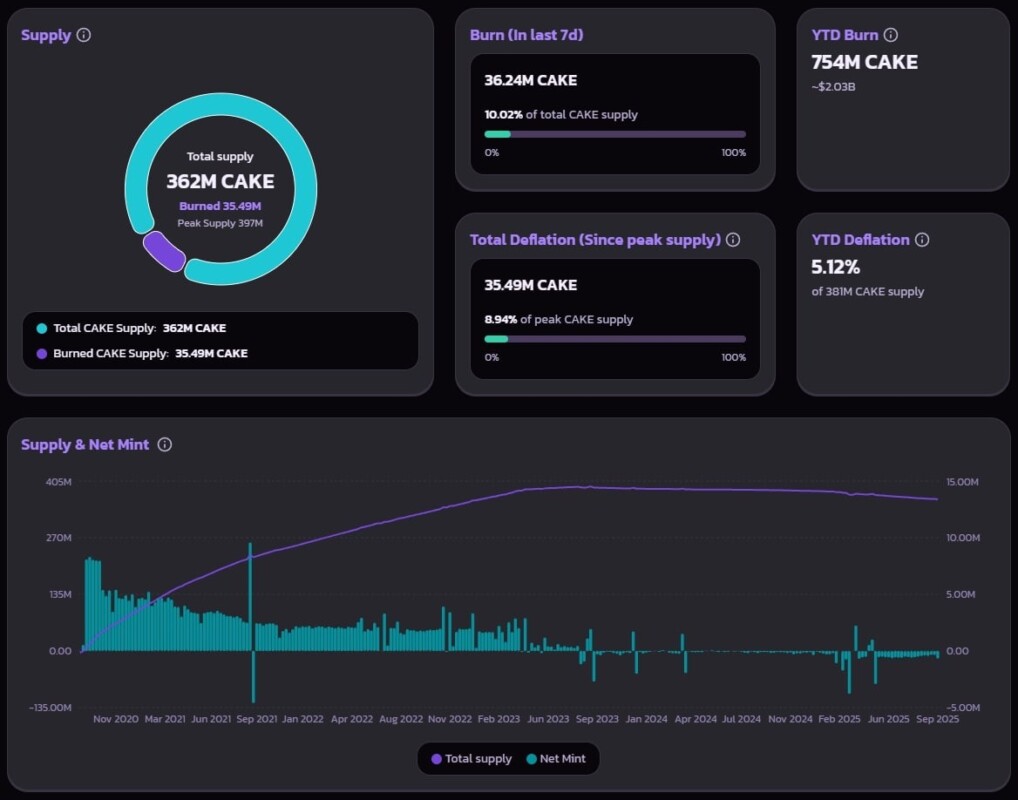This screenshot has height=800, width=1018.
Task: Click the teal Total CAKE Supply legend dot
Action: click(x=41, y=328)
